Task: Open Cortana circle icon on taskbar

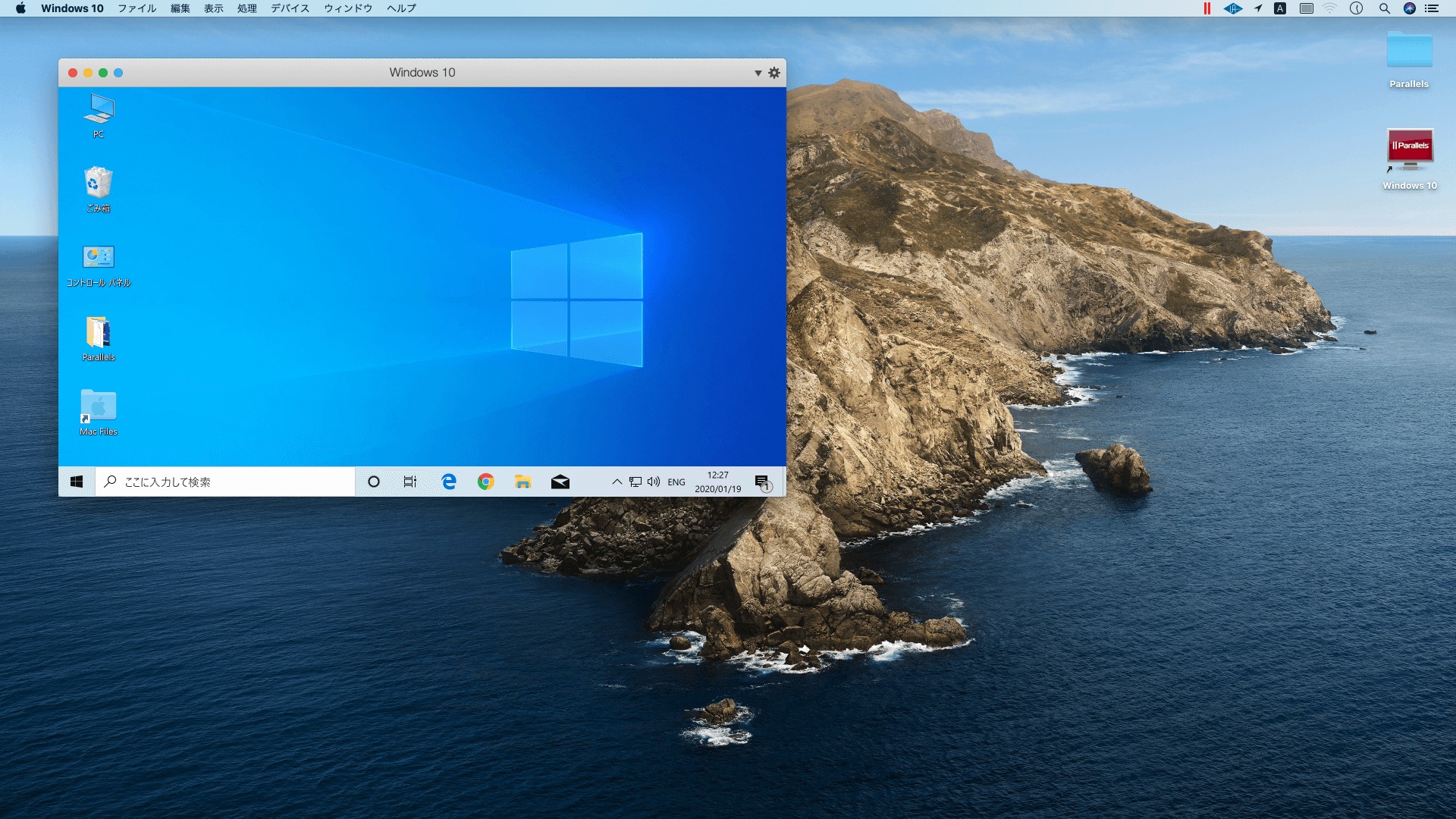Action: (374, 482)
